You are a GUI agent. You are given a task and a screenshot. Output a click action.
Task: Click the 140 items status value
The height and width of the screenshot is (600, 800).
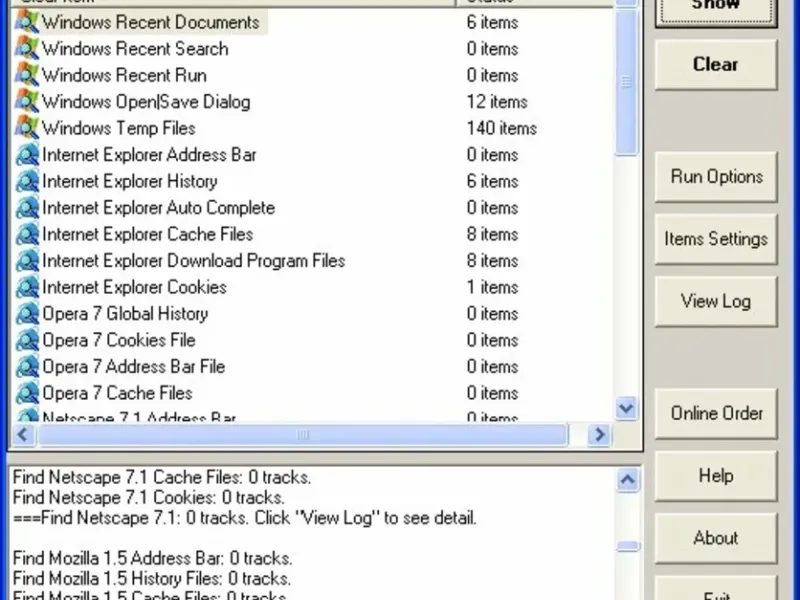[502, 128]
